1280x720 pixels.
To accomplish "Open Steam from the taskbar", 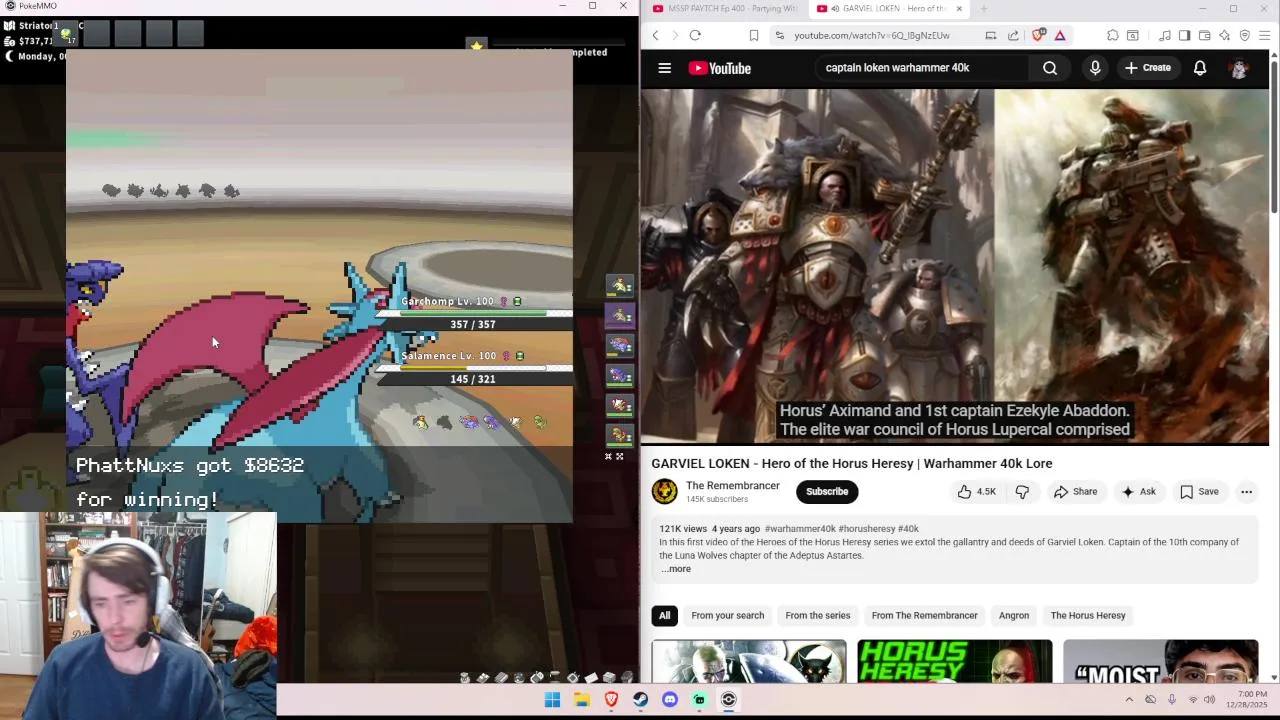I will 640,700.
